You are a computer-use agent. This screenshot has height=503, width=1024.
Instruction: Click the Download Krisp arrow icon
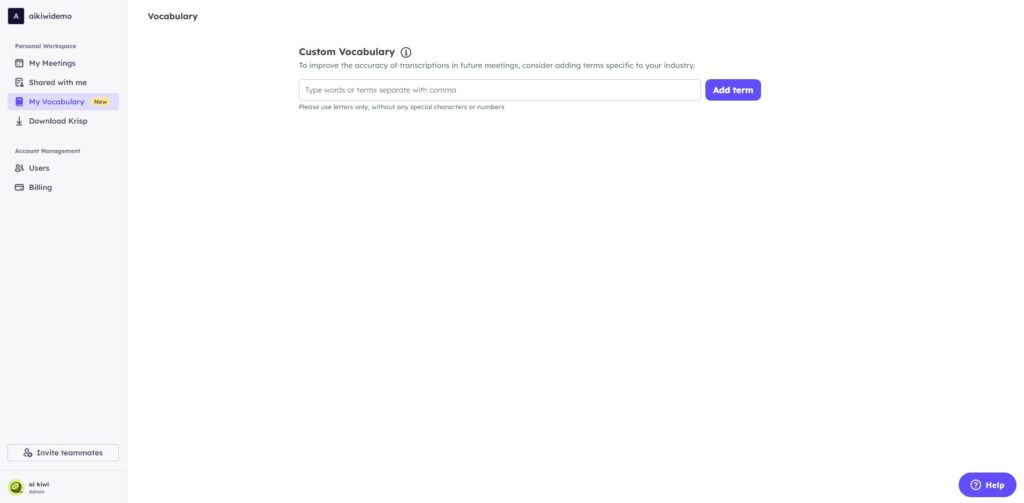tap(19, 121)
